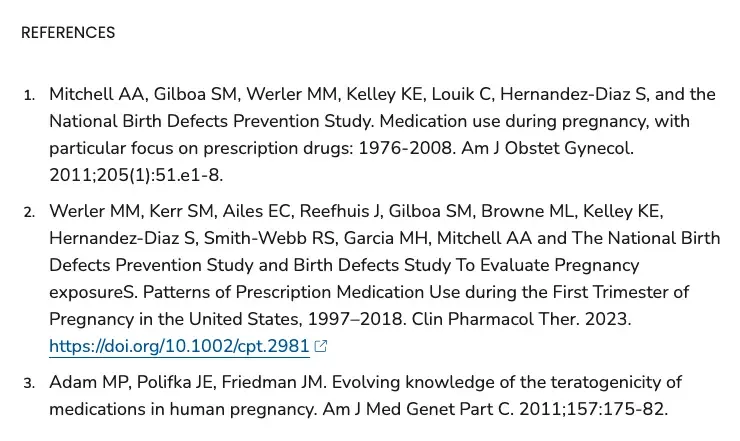Click author Werler MM starting second reference

click(96, 211)
